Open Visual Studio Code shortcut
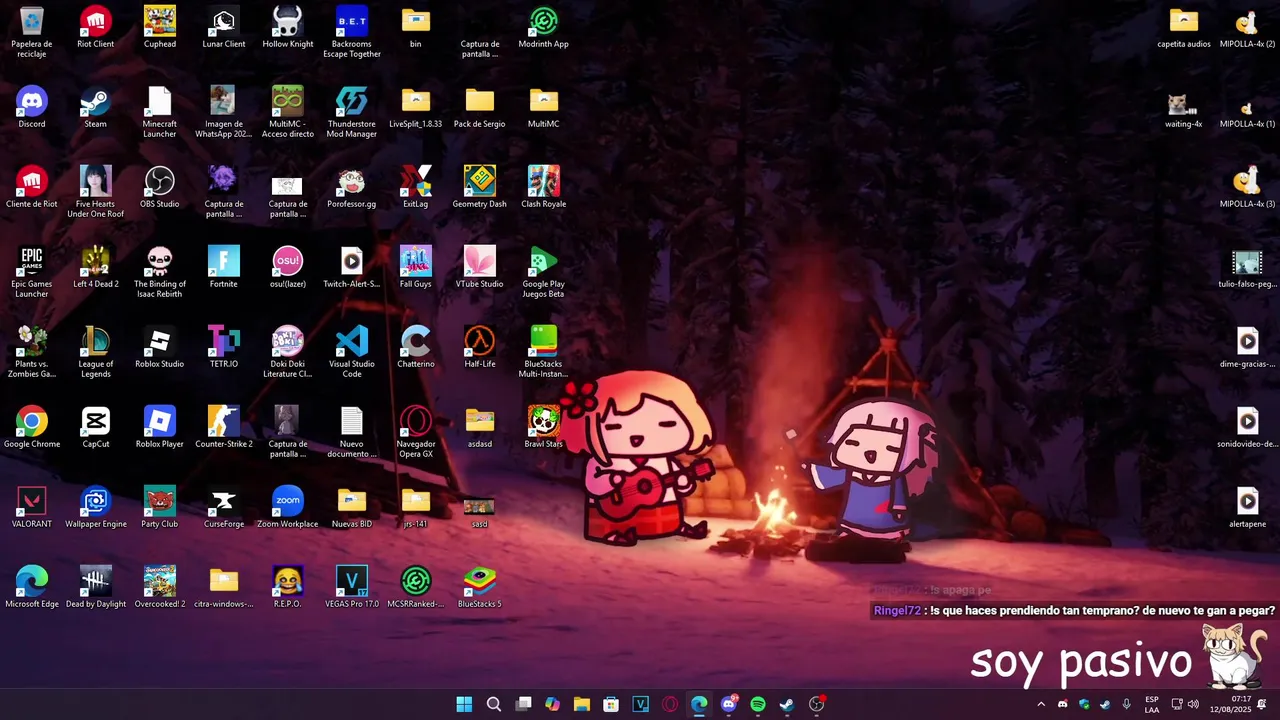Viewport: 1280px width, 720px height. (352, 352)
